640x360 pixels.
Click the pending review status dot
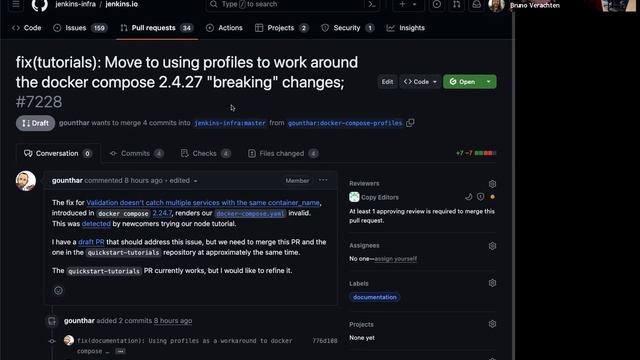click(x=493, y=197)
